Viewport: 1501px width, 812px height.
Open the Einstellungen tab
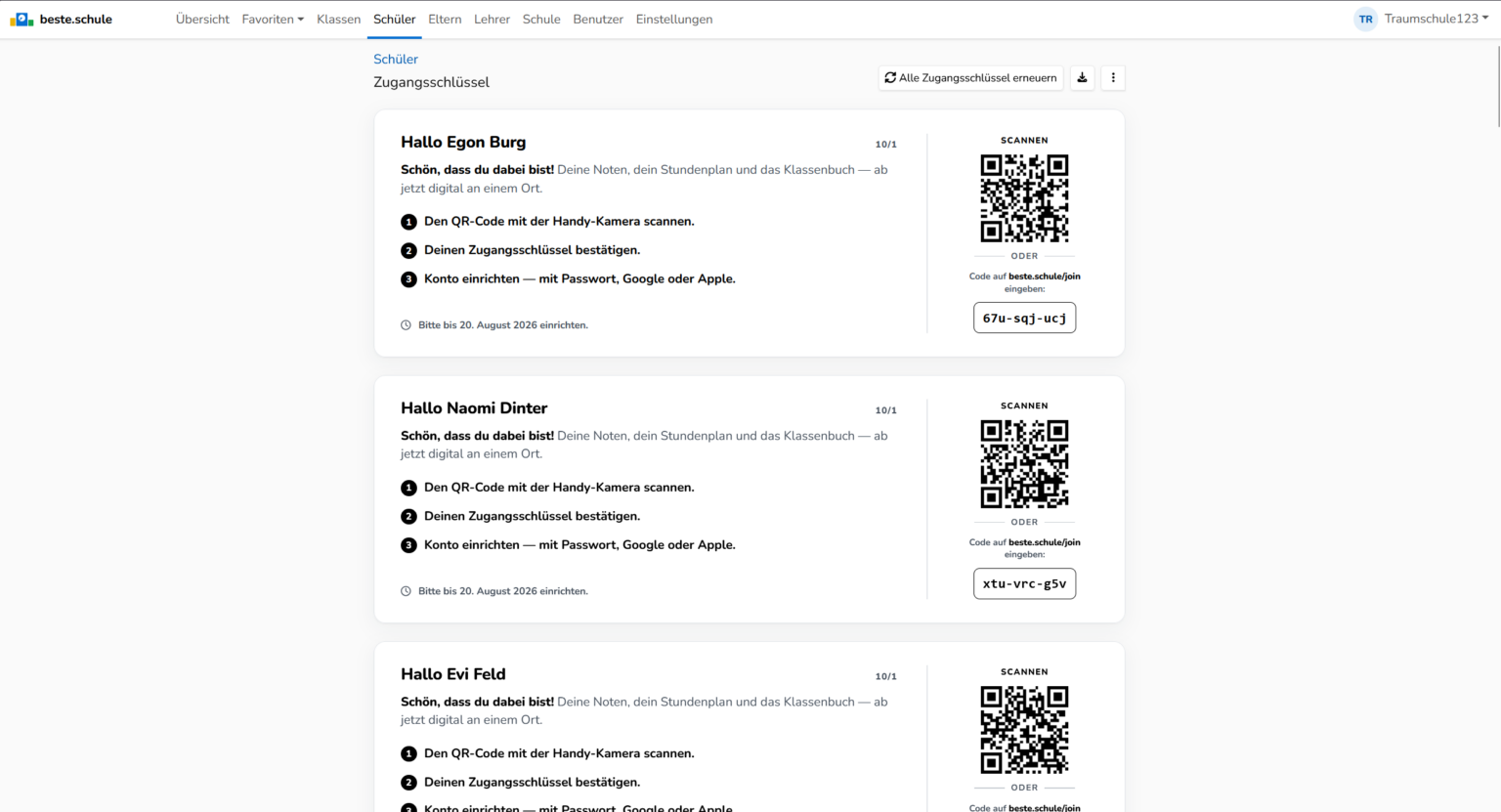pos(674,19)
